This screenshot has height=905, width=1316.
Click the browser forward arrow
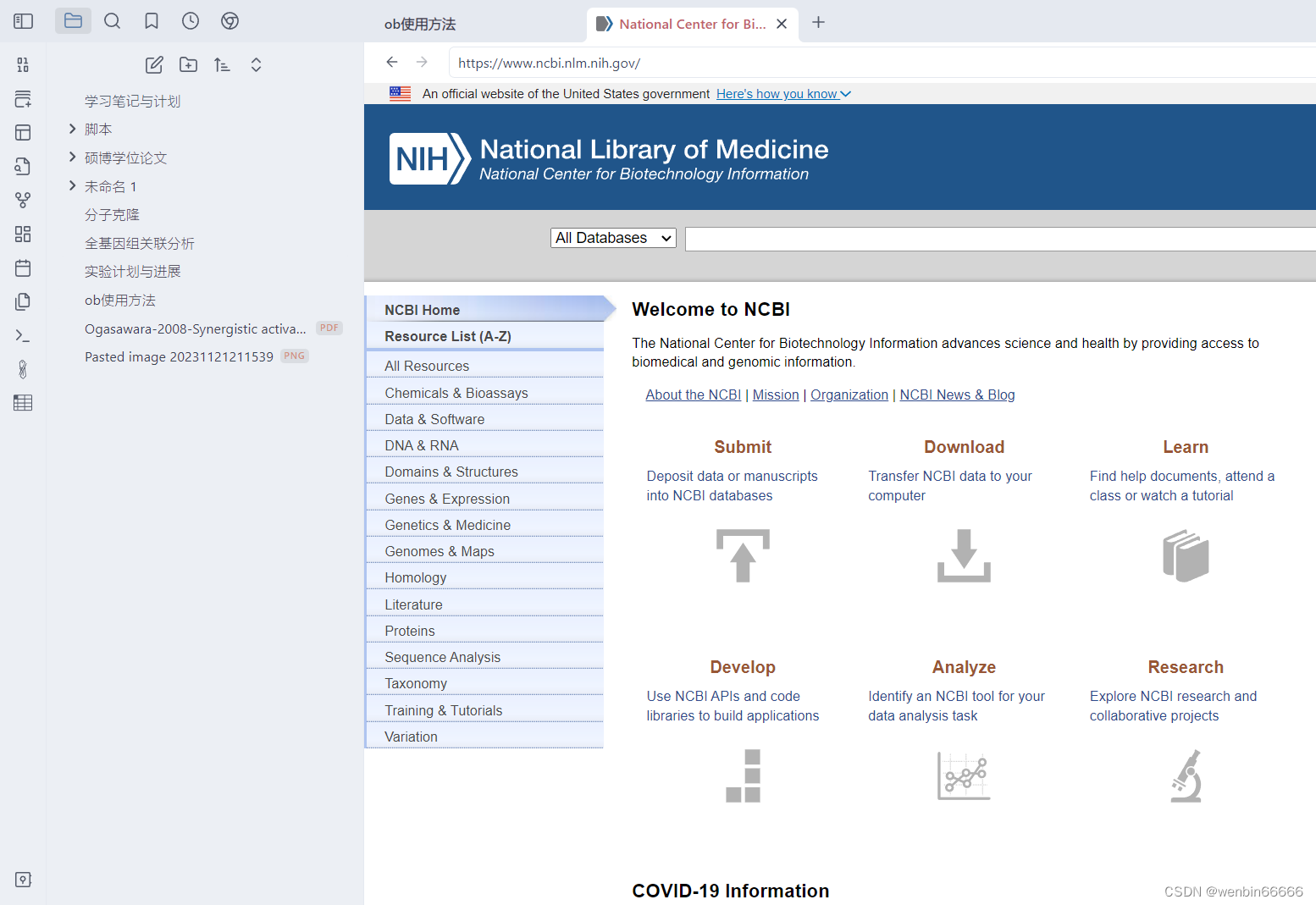tap(422, 62)
